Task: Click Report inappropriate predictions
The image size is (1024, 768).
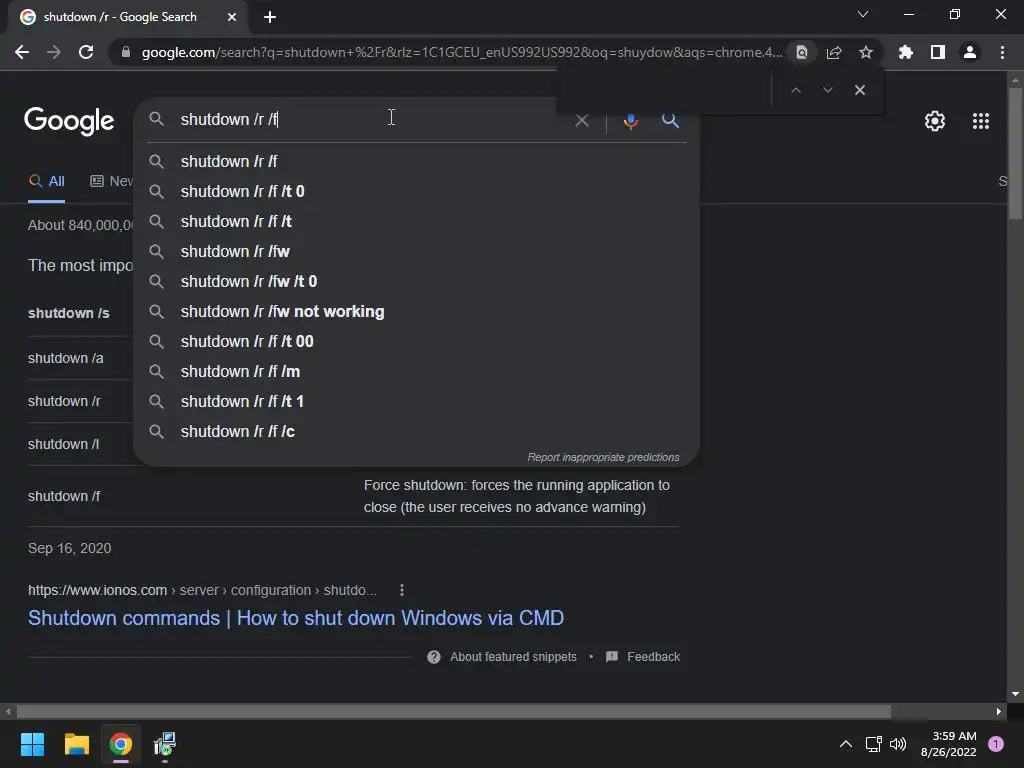Action: coord(603,457)
